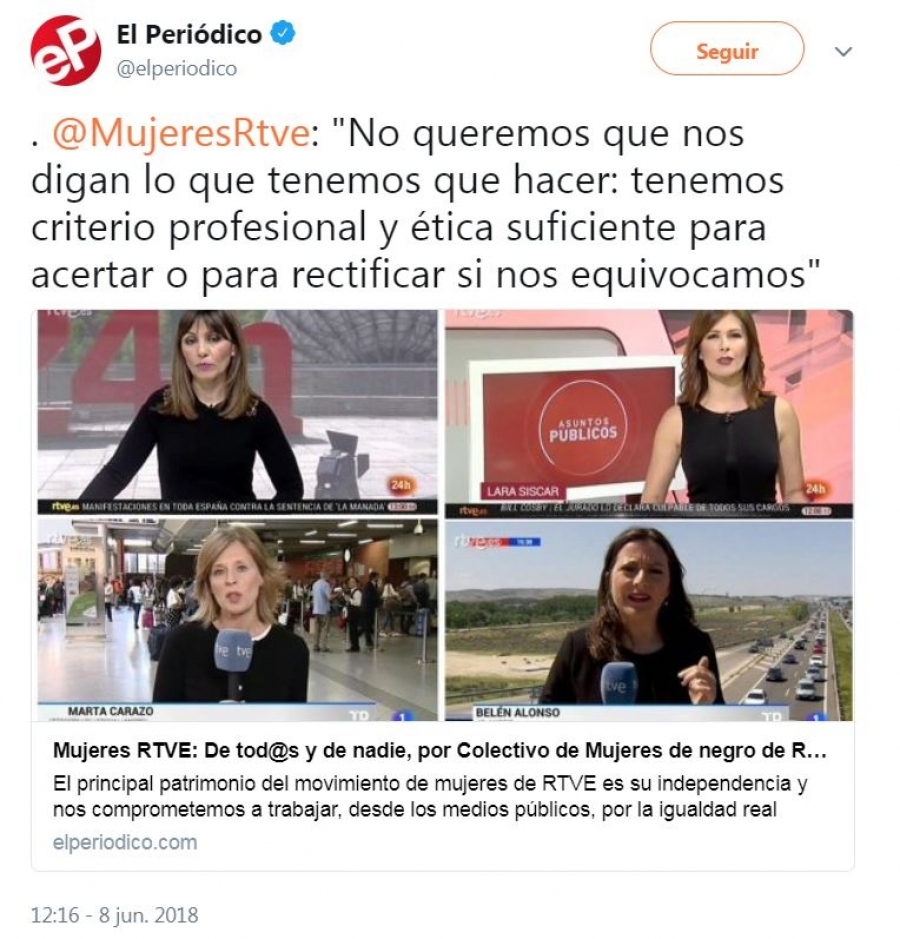The width and height of the screenshot is (900, 939).
Task: Open the 24h studio presenter thumbnail
Action: (237, 412)
